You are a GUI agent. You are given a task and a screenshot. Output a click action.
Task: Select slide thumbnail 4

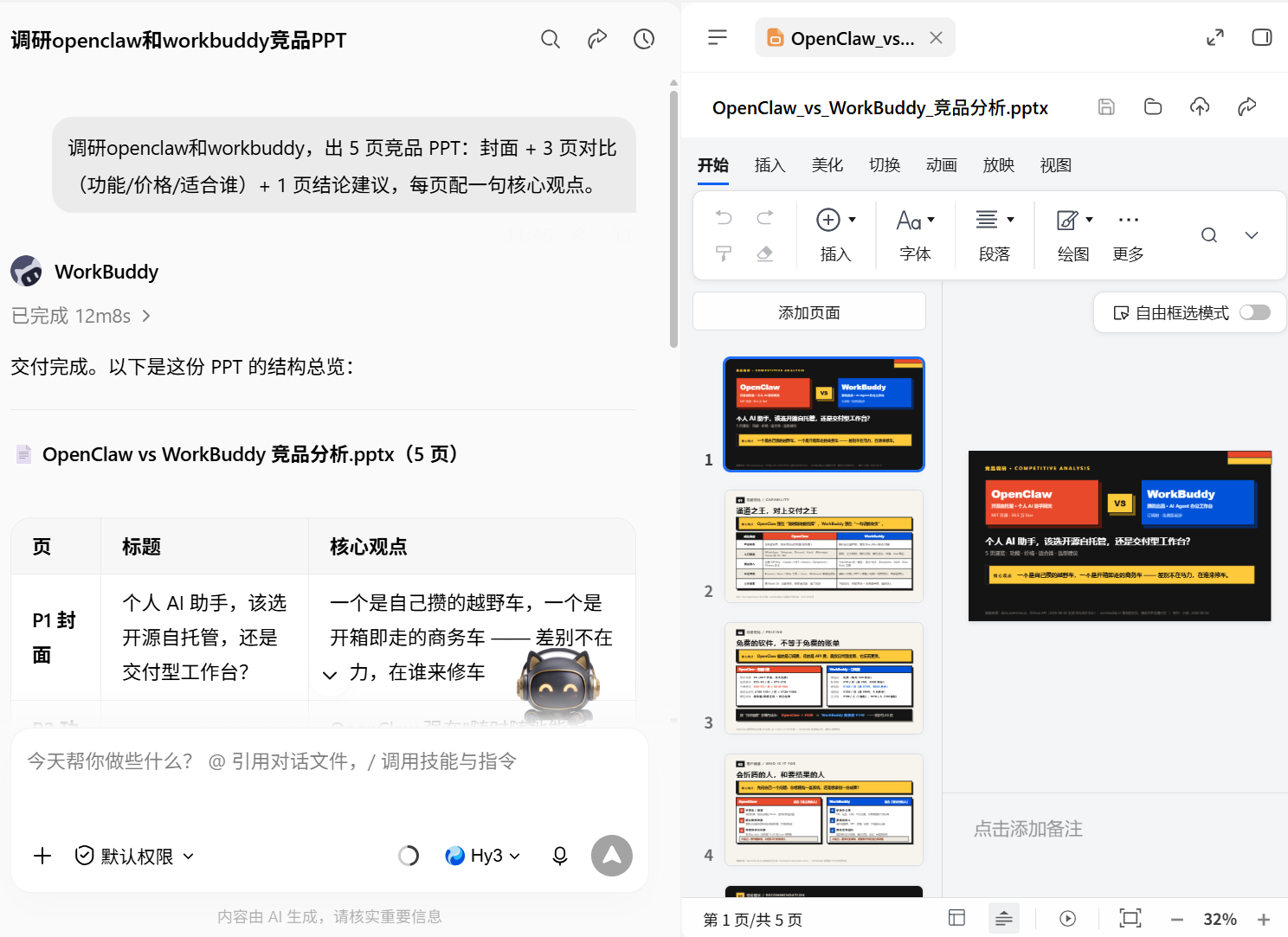[824, 809]
